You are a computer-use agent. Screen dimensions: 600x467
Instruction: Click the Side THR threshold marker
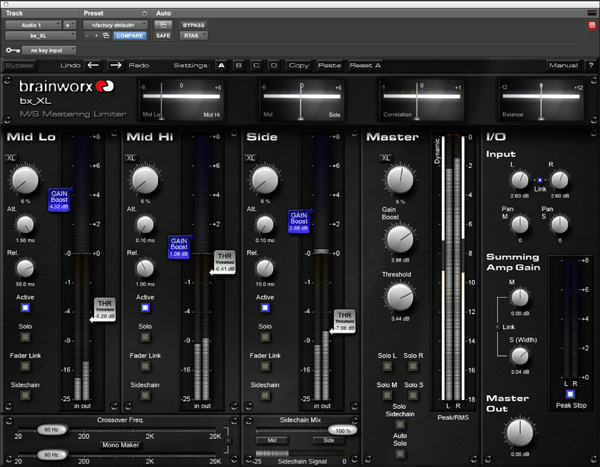[x=344, y=321]
